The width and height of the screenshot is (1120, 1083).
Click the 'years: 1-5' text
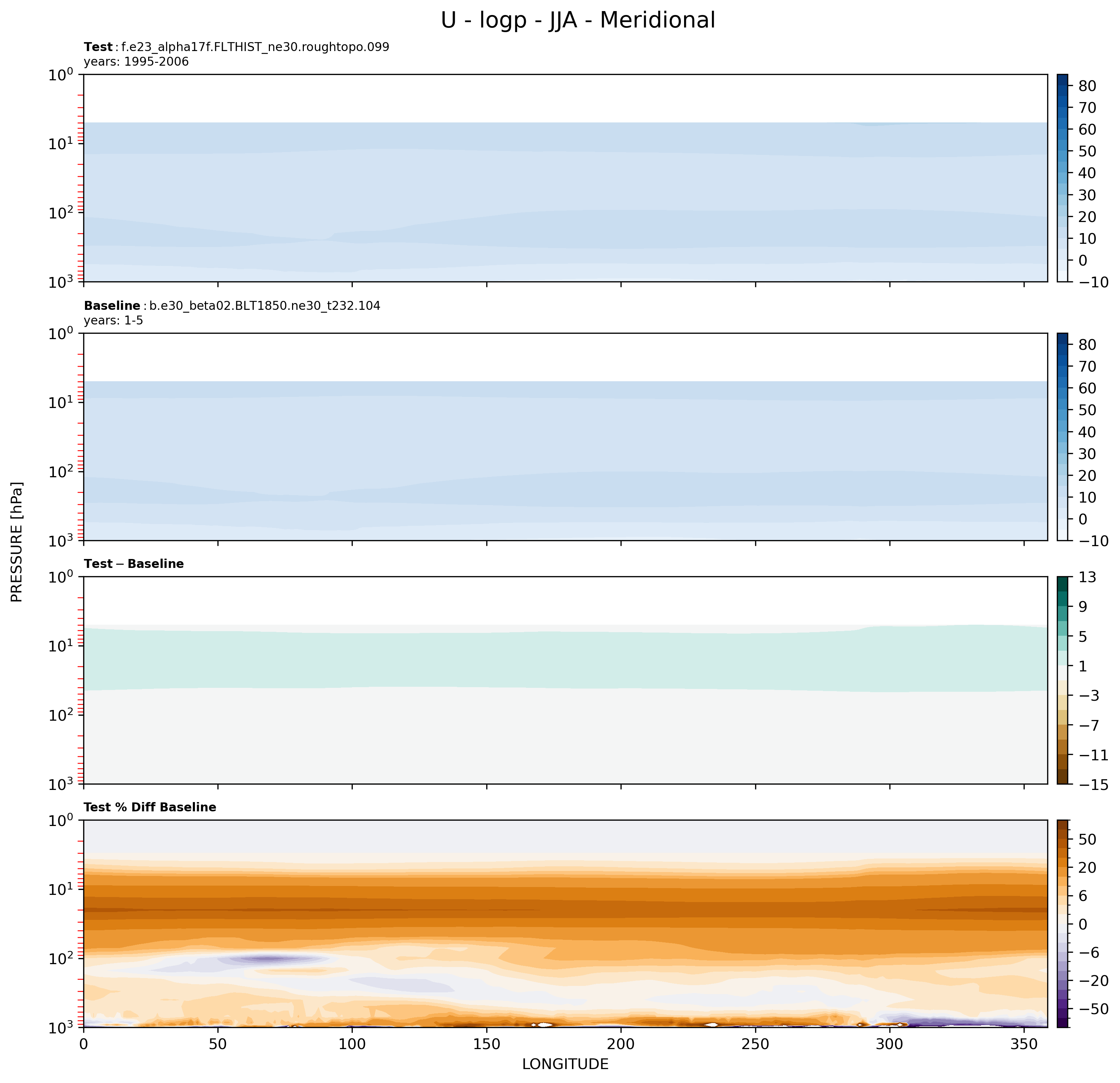tap(113, 321)
